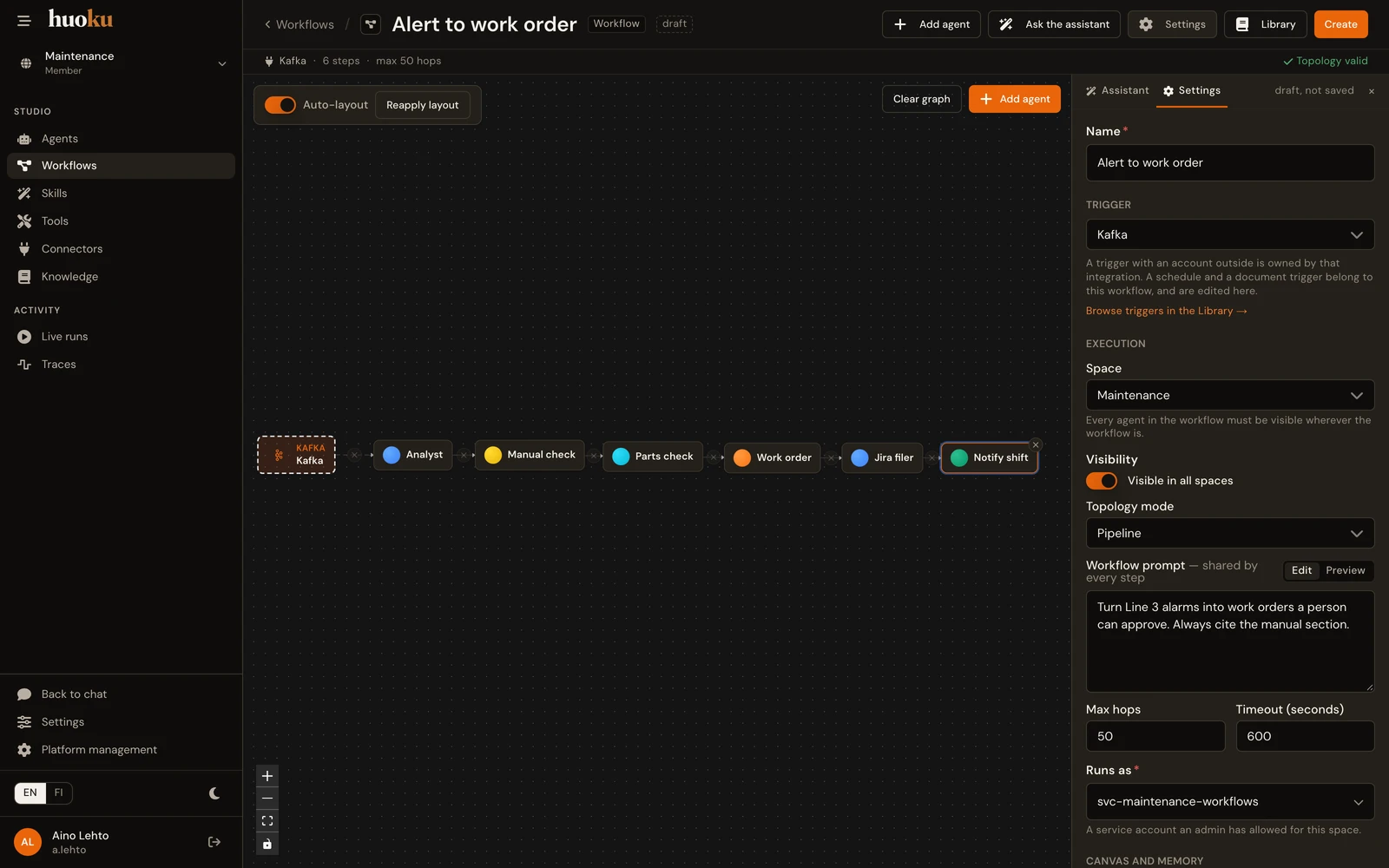Log out using the sign-out icon
Screen dimensions: 1389x868
pyautogui.click(x=214, y=842)
